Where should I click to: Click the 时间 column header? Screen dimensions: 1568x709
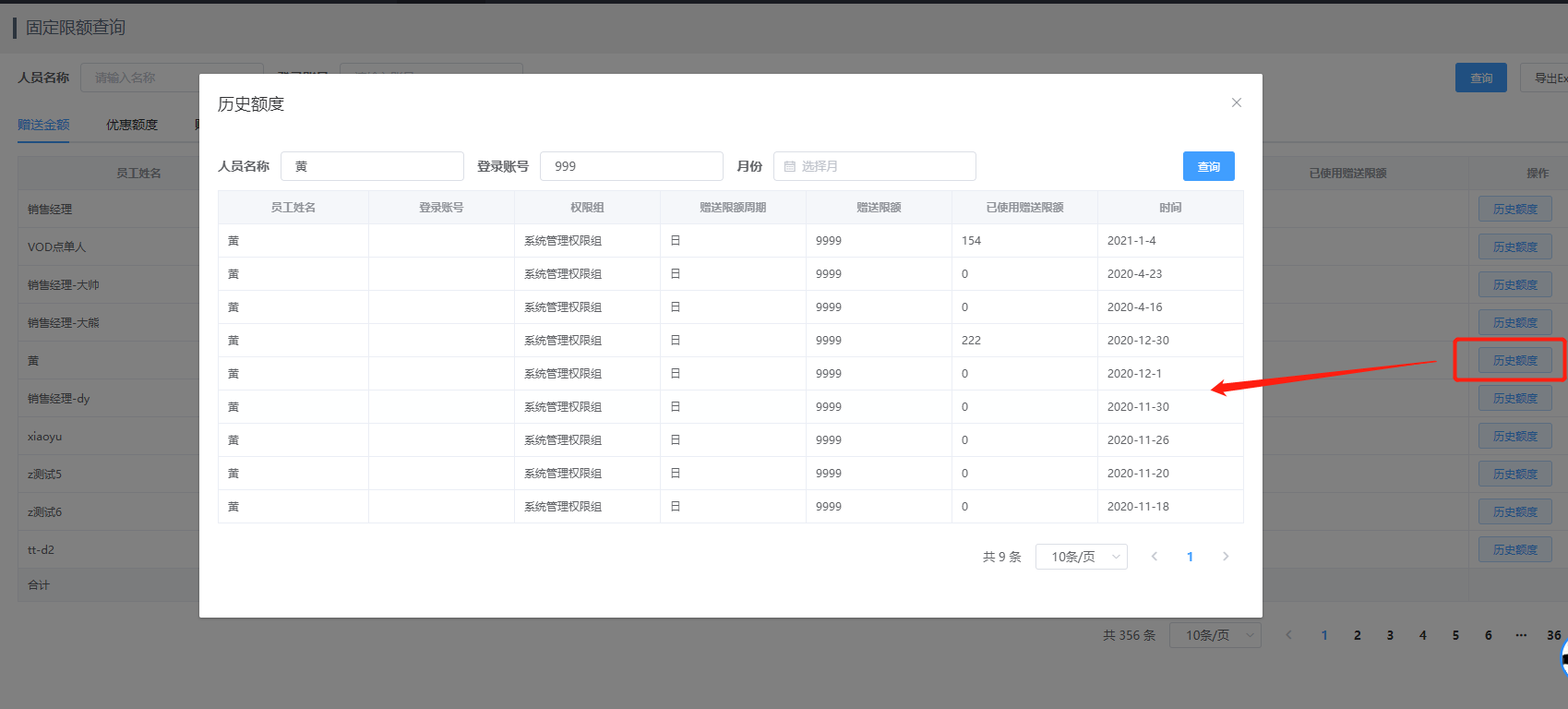tap(1170, 208)
